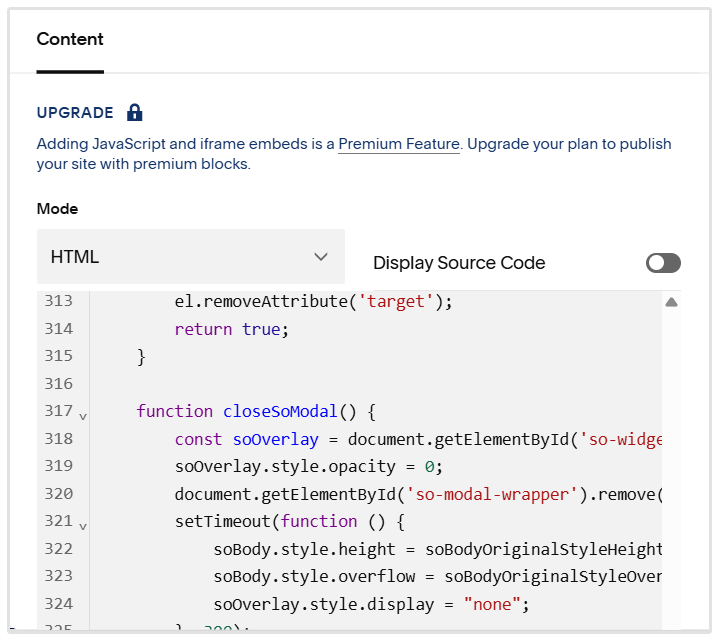The image size is (719, 641).
Task: Switch to the Content tab
Action: [x=70, y=39]
